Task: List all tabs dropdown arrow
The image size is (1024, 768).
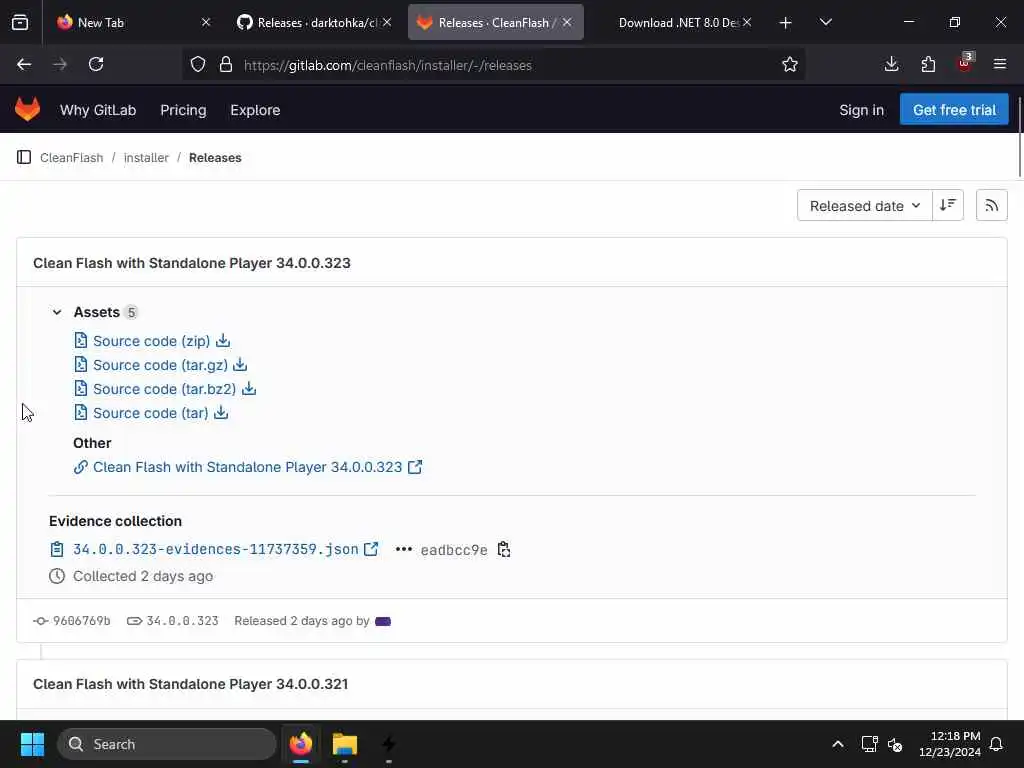Action: 825,22
